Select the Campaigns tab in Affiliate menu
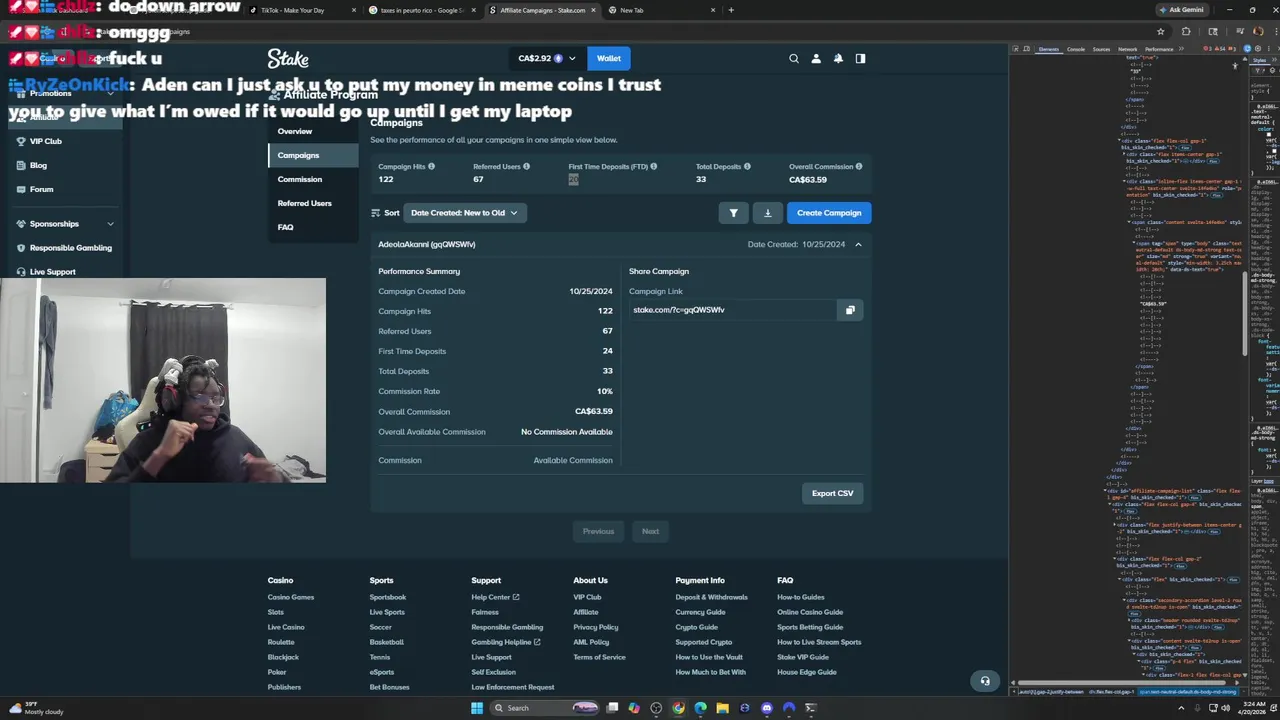Viewport: 1280px width, 720px height. [313, 155]
